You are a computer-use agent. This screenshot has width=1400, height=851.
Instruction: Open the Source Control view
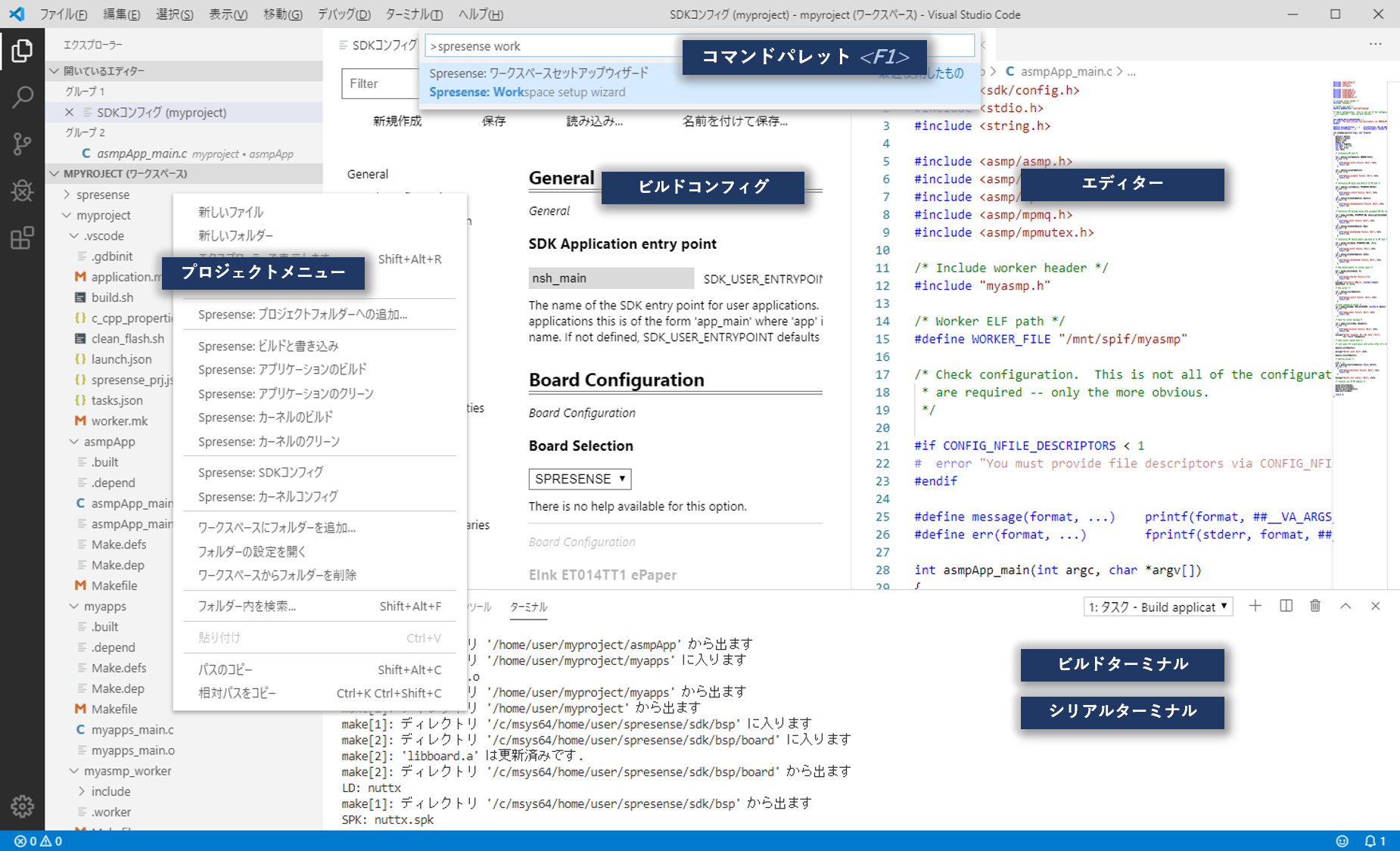pyautogui.click(x=22, y=144)
